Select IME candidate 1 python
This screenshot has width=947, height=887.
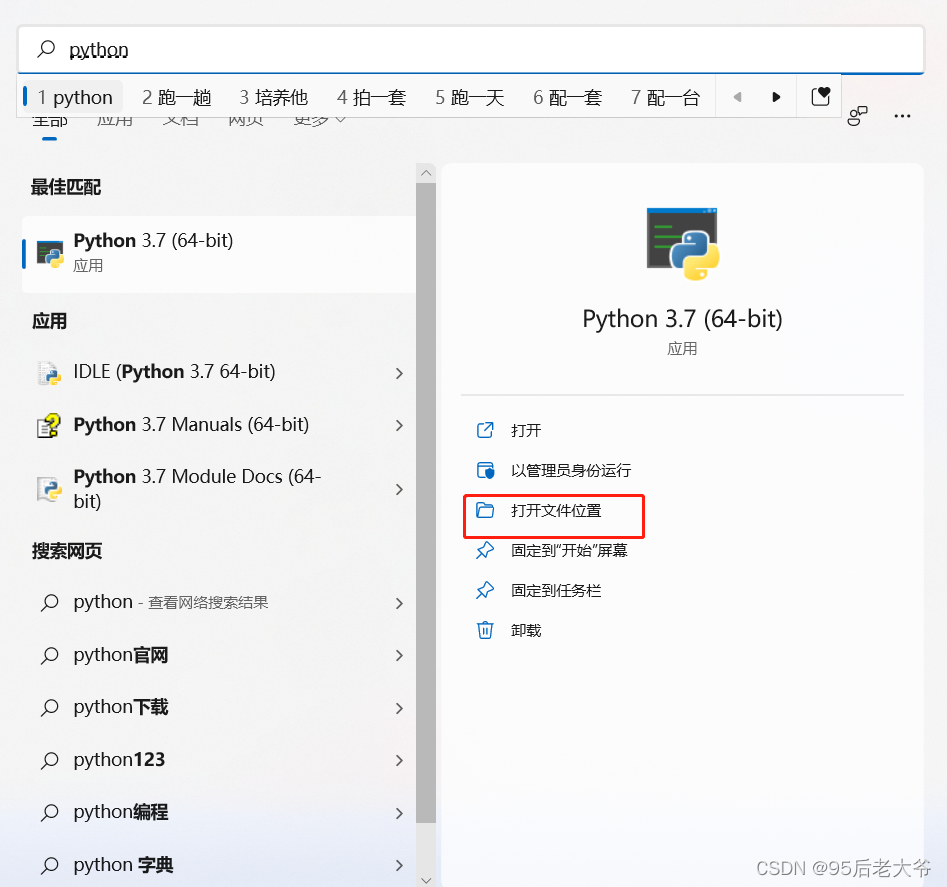(x=75, y=97)
